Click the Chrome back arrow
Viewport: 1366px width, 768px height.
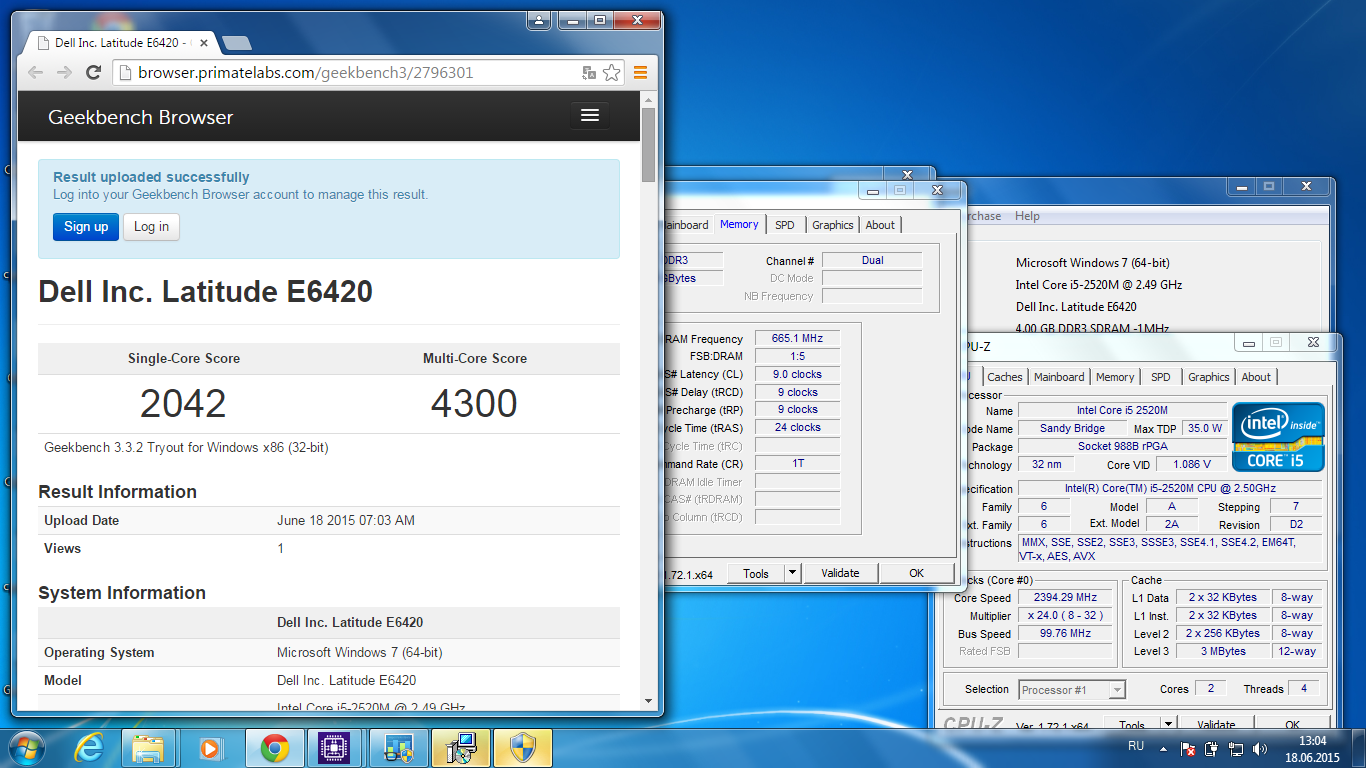pos(35,72)
